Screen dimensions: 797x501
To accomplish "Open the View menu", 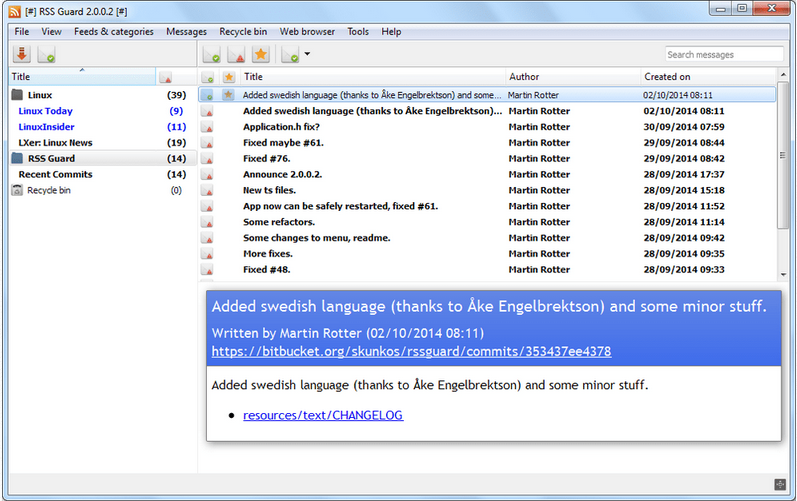I will (x=51, y=32).
